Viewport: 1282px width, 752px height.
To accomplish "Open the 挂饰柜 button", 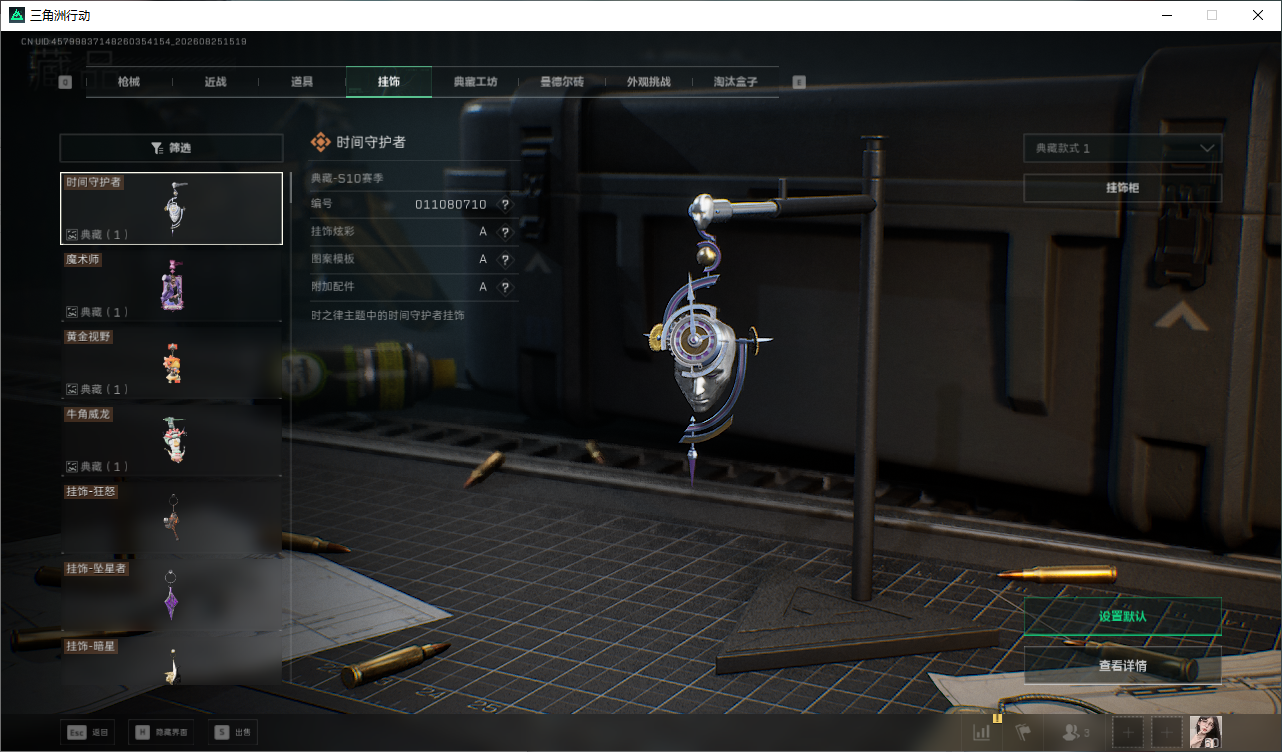I will (x=1122, y=188).
